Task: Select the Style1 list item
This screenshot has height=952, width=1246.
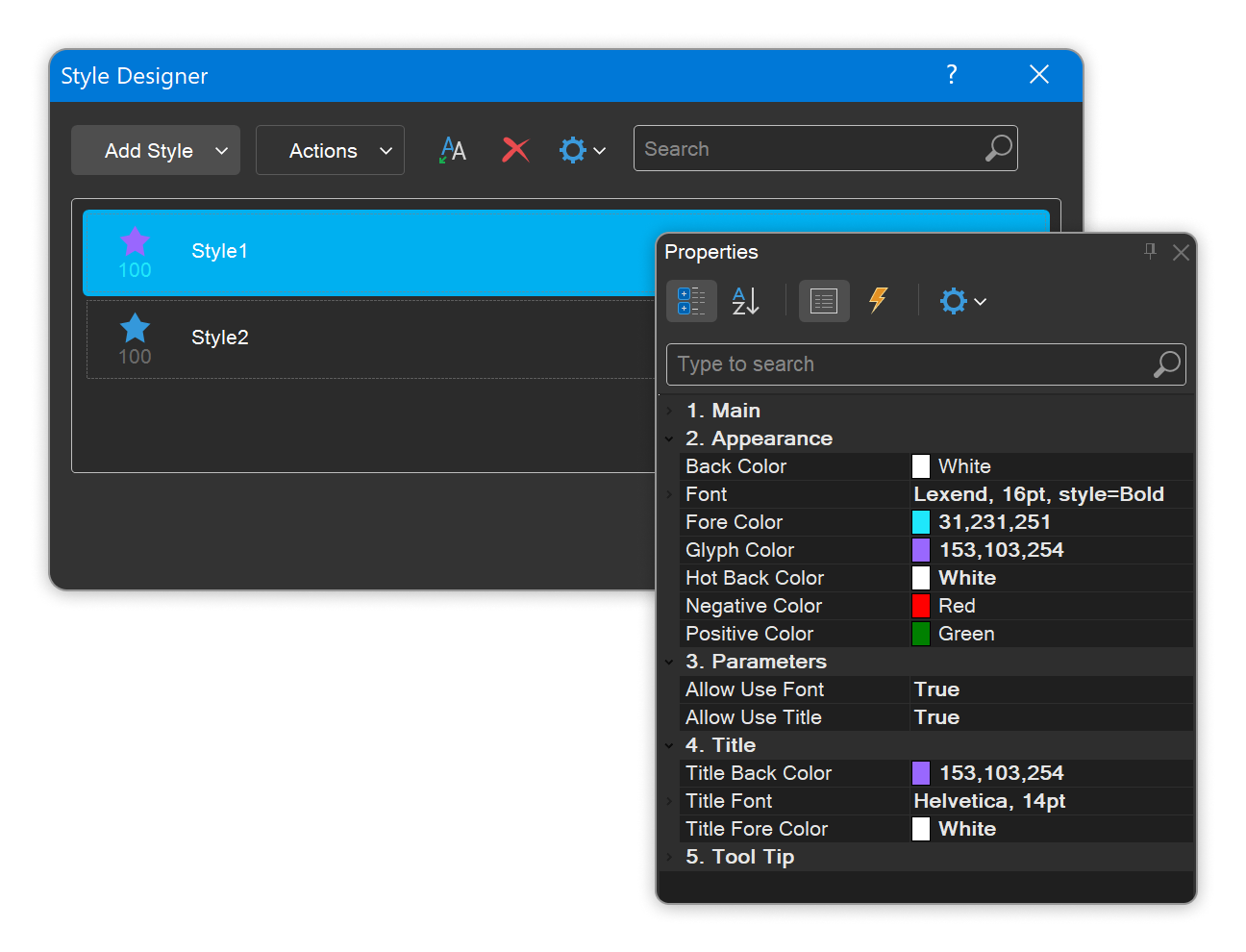Action: tap(370, 252)
